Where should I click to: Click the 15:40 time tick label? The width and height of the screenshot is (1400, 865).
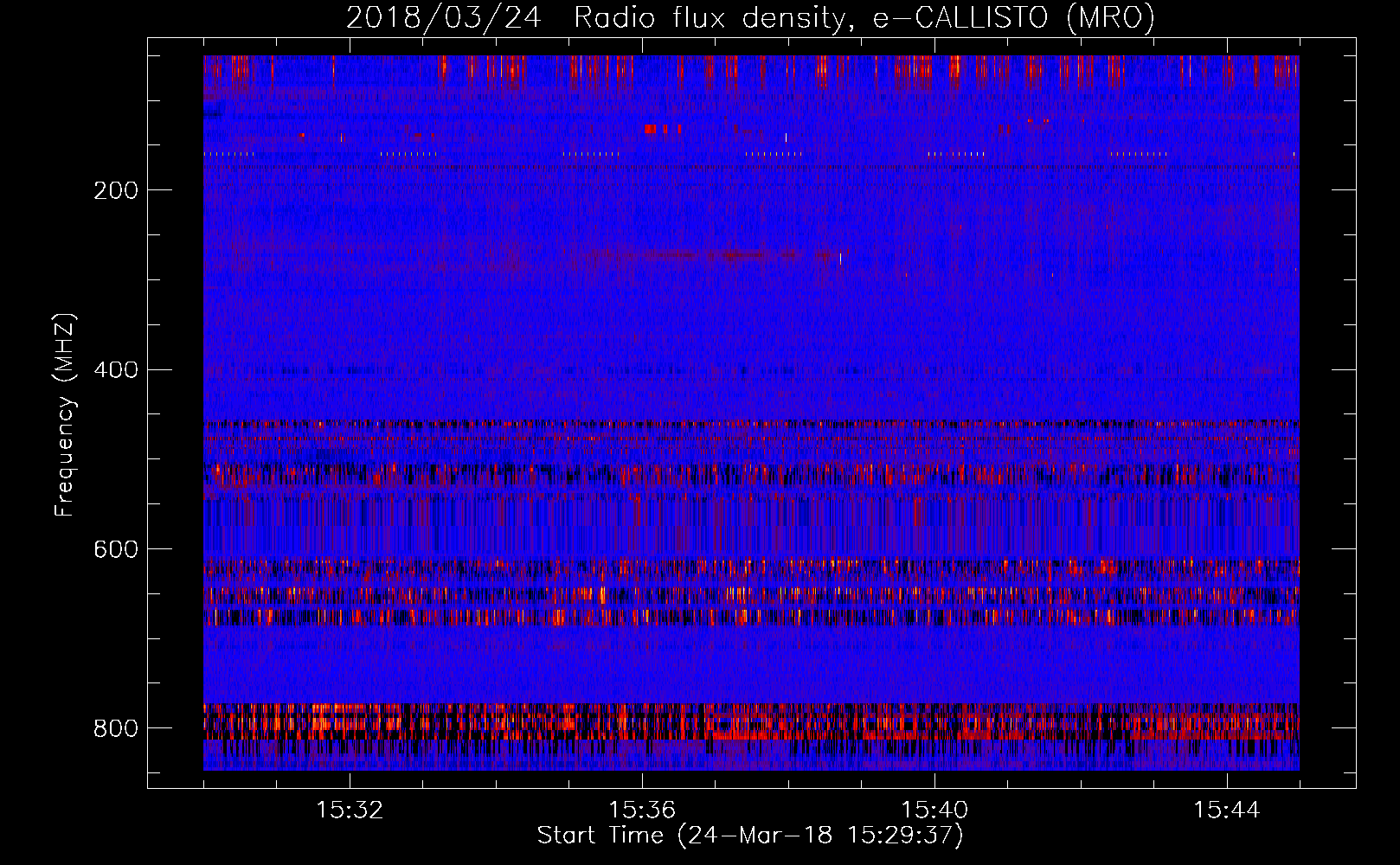click(x=934, y=811)
